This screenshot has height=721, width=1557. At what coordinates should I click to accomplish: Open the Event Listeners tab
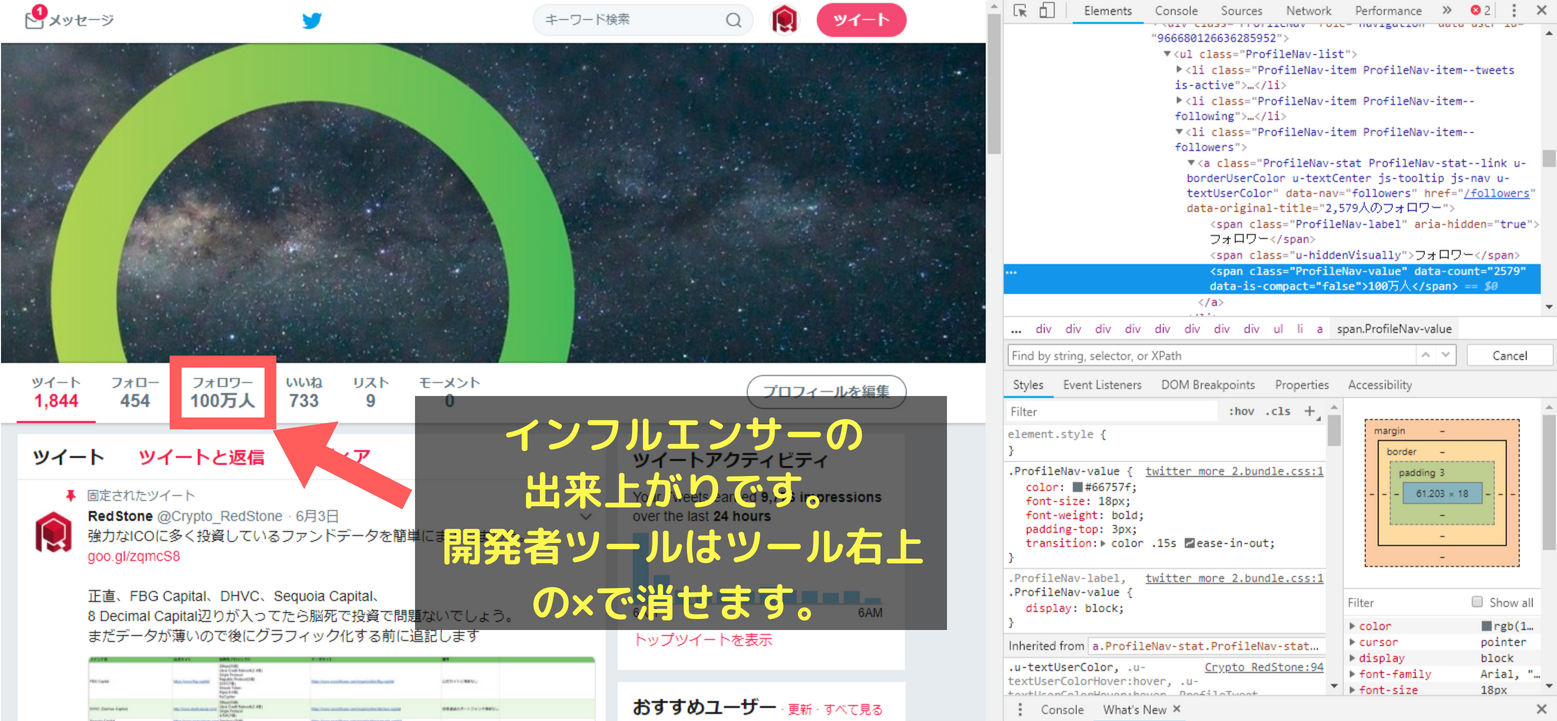pos(1102,385)
